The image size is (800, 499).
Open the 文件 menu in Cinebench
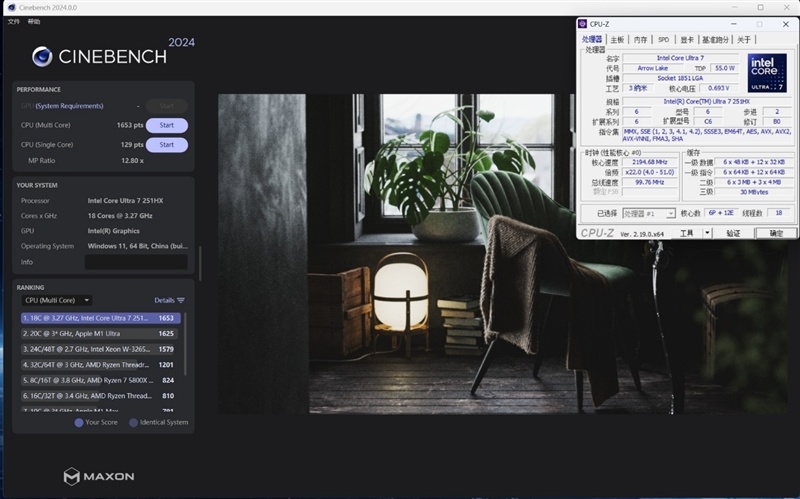13,21
